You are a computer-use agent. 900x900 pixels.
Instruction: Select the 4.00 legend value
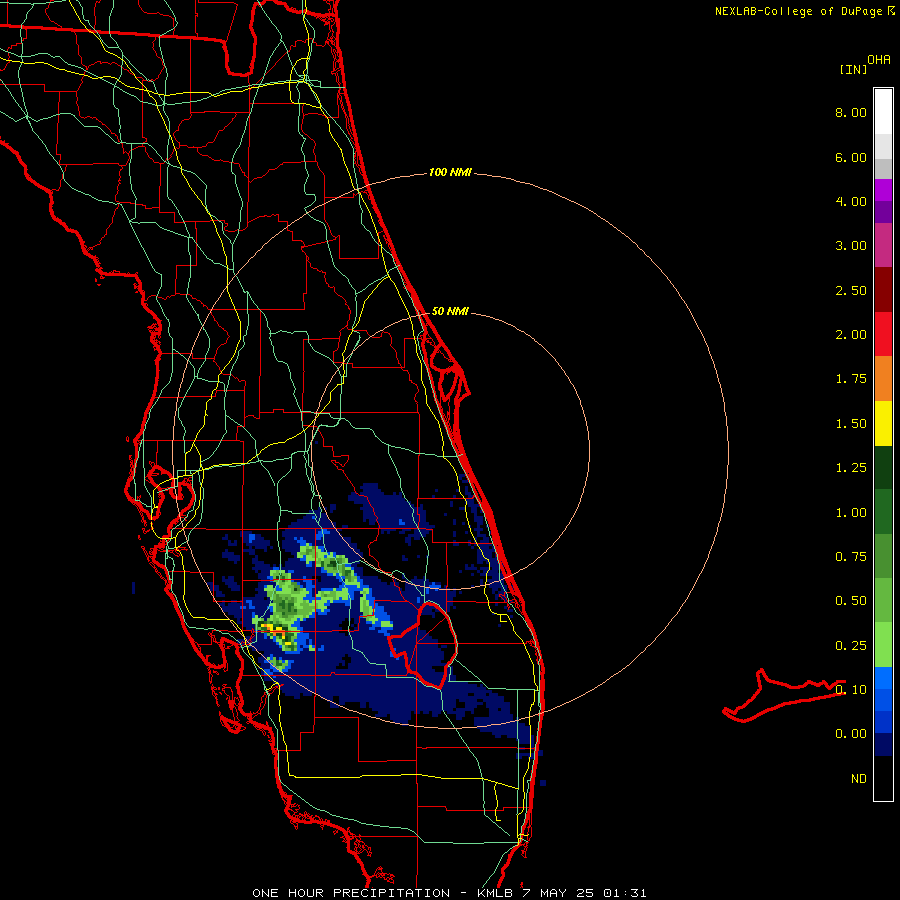851,201
